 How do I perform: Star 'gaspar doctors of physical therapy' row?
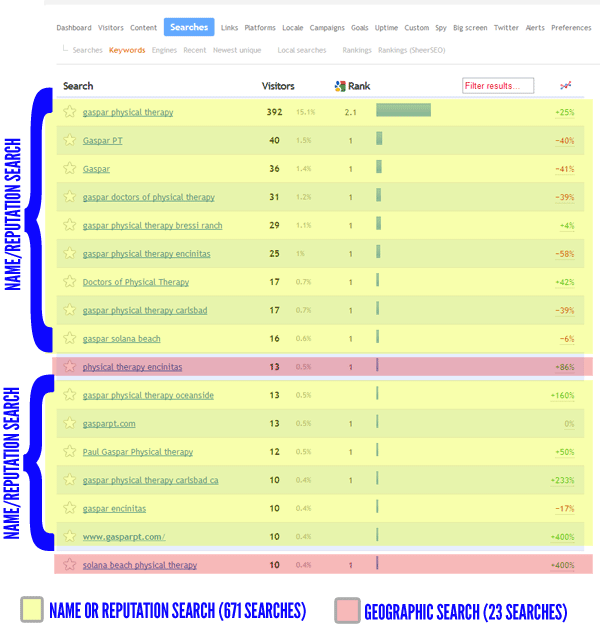pos(69,196)
